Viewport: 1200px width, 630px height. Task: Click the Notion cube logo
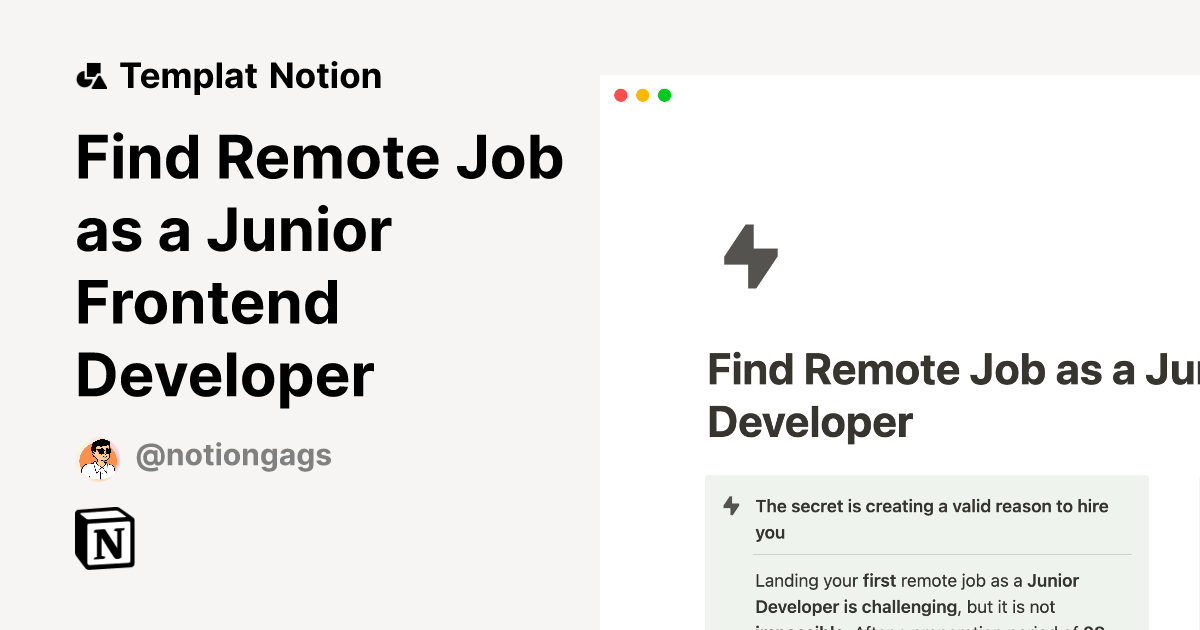pos(105,538)
